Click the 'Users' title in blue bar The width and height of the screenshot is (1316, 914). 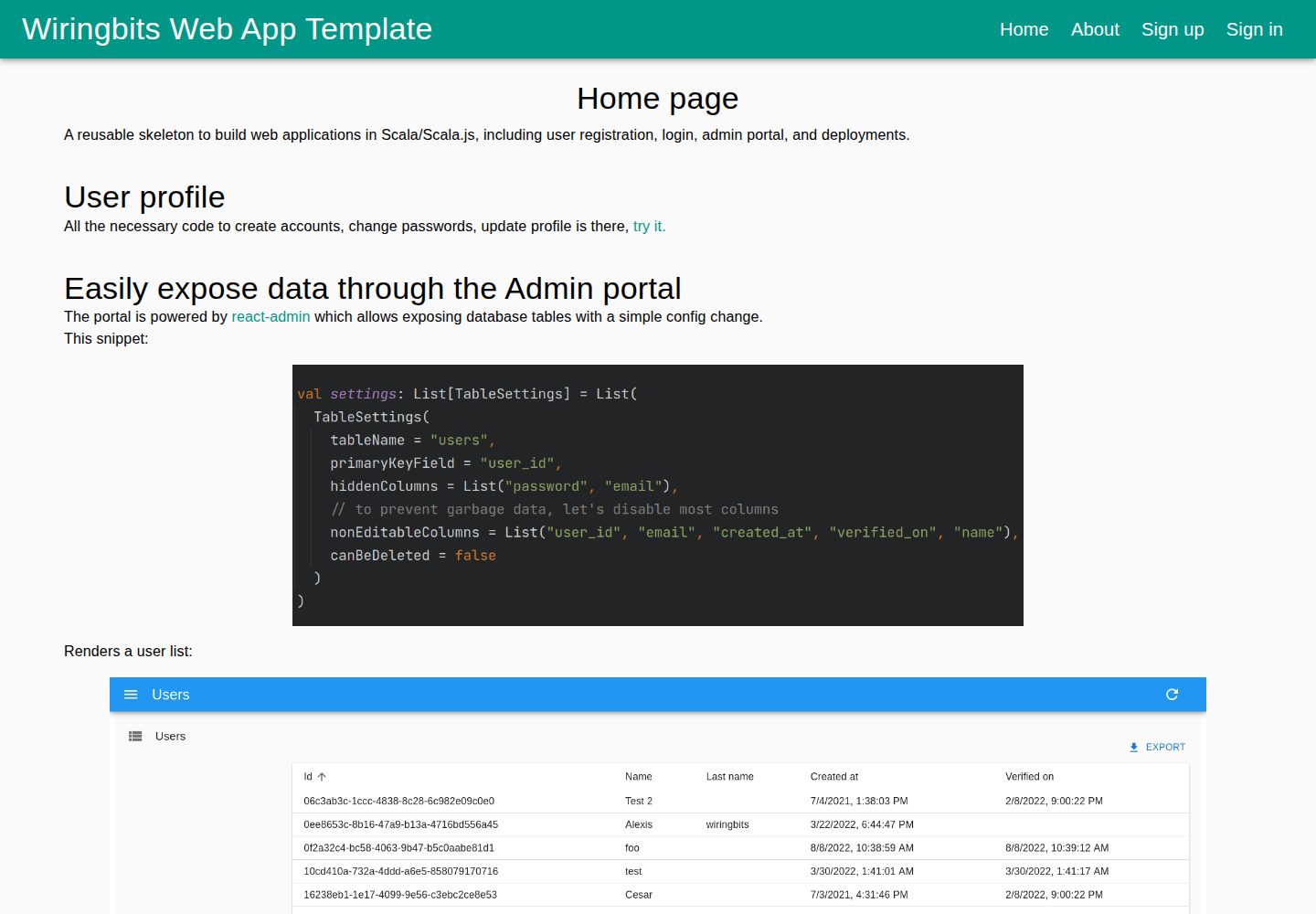(170, 695)
